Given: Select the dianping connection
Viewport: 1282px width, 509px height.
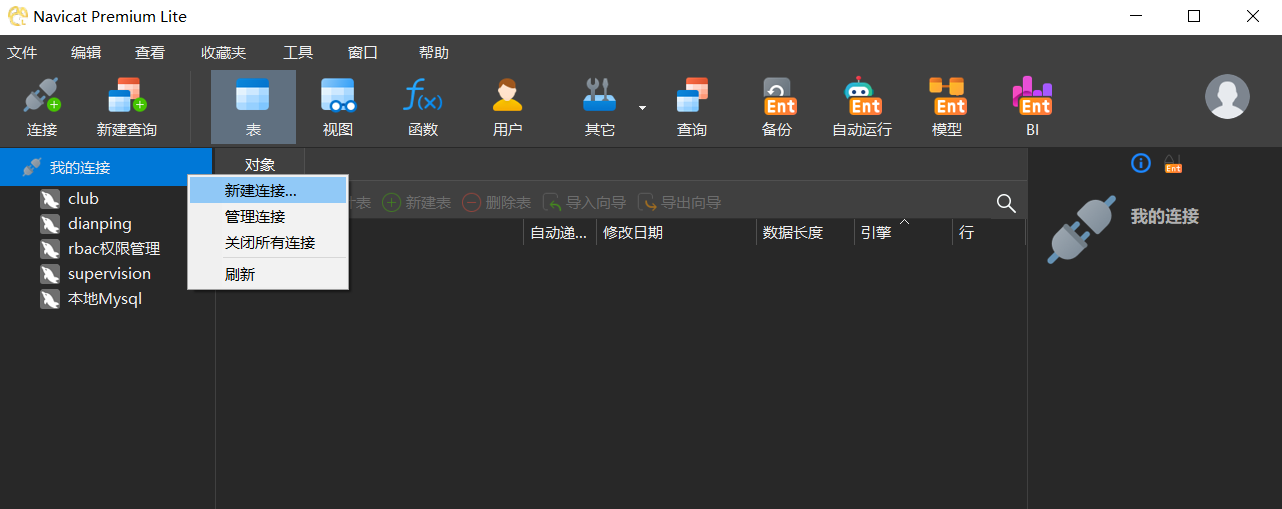Looking at the screenshot, I should tap(100, 224).
